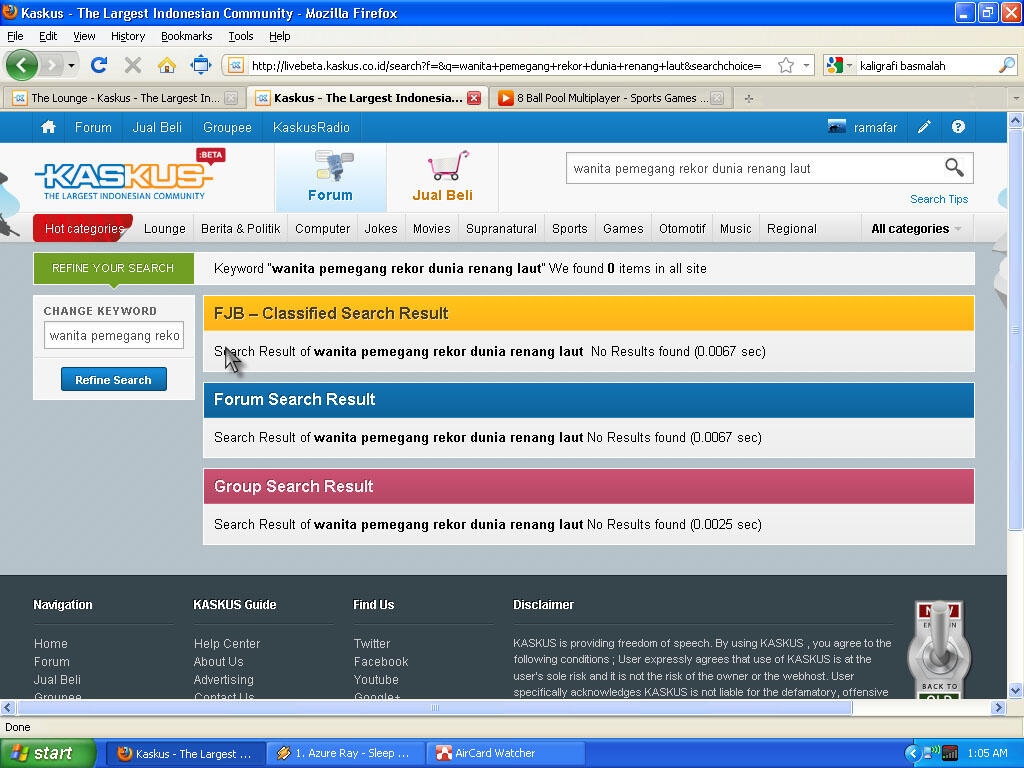Open Regional category
Image resolution: width=1024 pixels, height=768 pixels.
(792, 229)
